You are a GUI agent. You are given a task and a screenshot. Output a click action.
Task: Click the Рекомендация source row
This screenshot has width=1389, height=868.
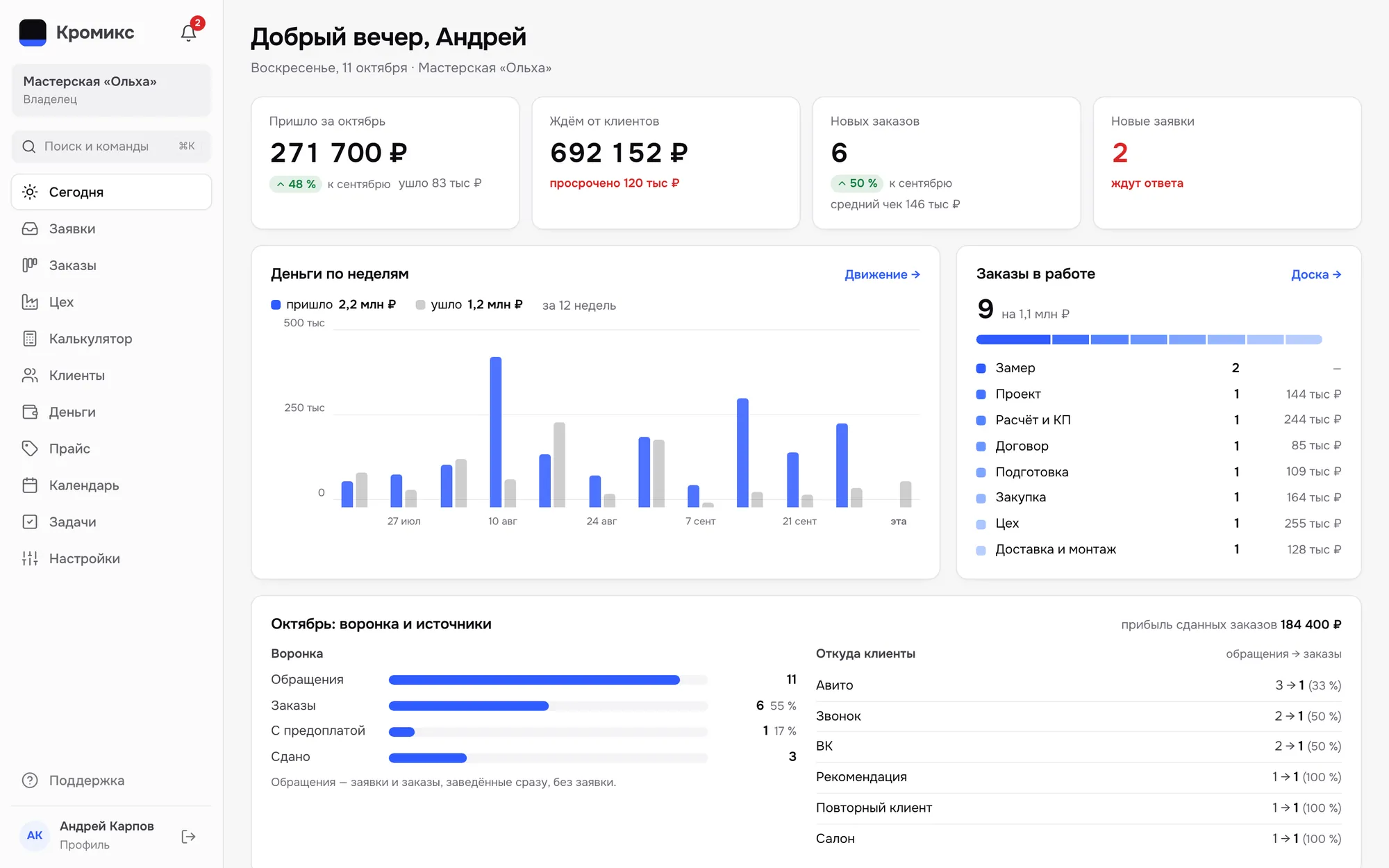coord(1079,777)
